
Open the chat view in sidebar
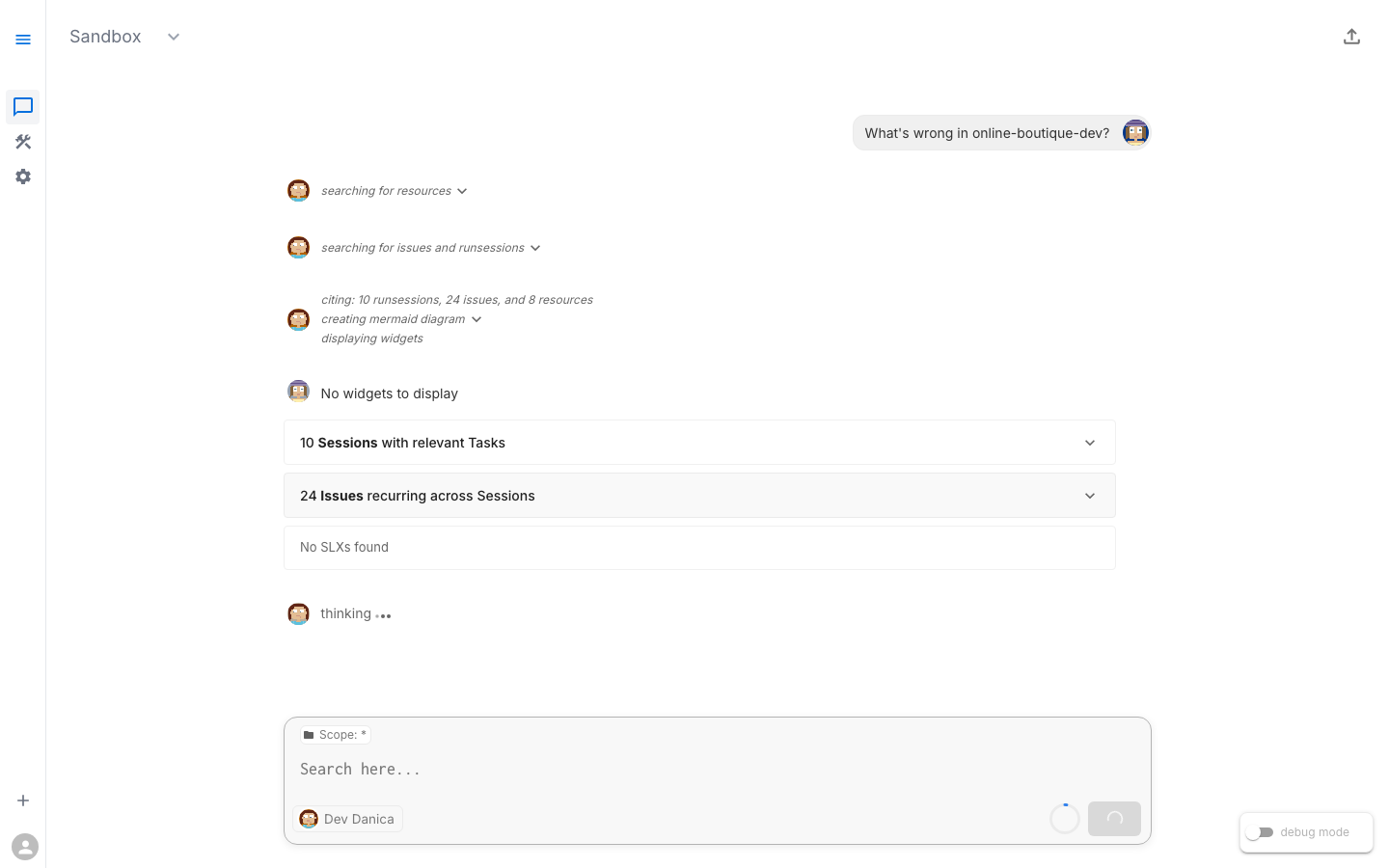tap(23, 106)
